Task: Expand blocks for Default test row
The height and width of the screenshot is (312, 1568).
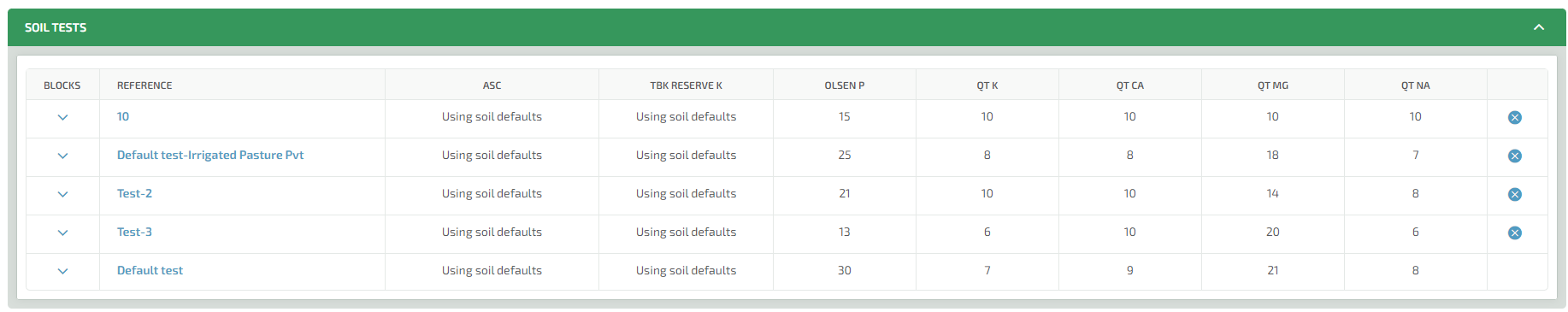Action: pos(62,271)
